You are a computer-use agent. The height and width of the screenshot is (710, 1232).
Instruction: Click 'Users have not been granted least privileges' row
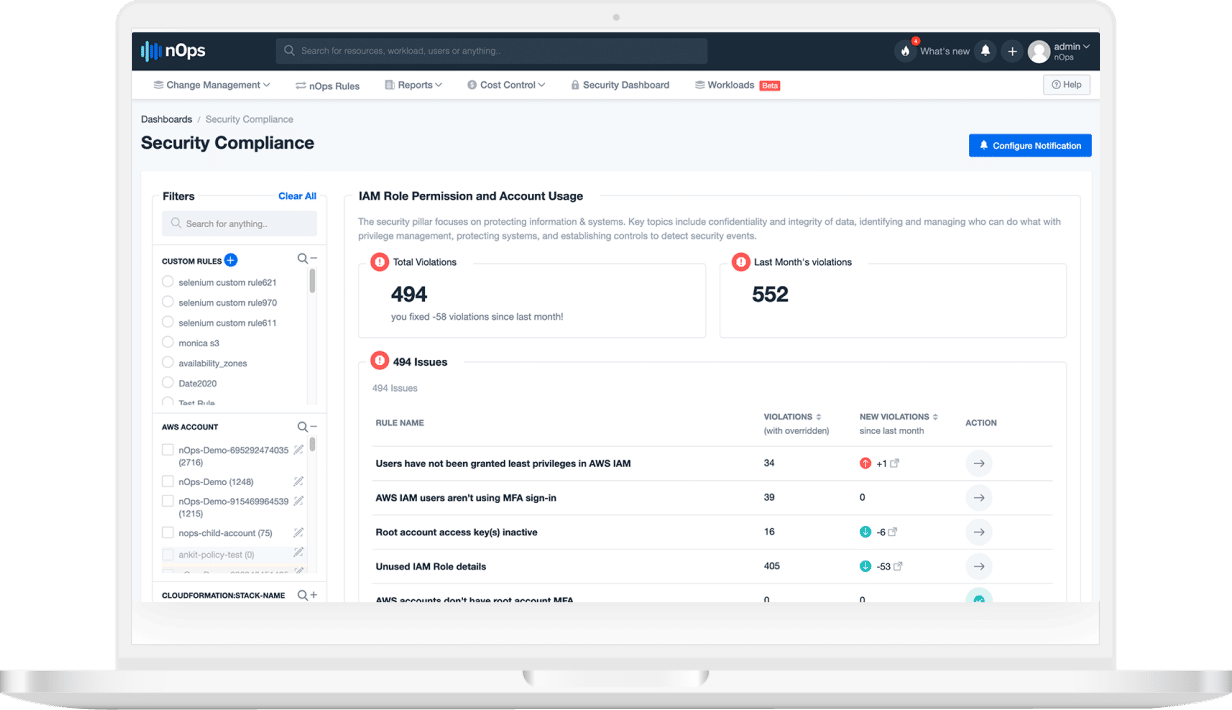tap(713, 463)
